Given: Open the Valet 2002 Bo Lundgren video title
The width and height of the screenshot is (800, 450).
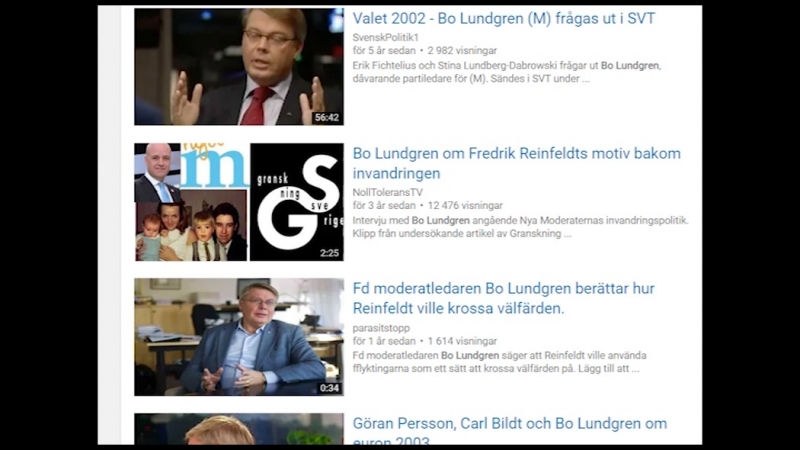Looking at the screenshot, I should pos(504,19).
